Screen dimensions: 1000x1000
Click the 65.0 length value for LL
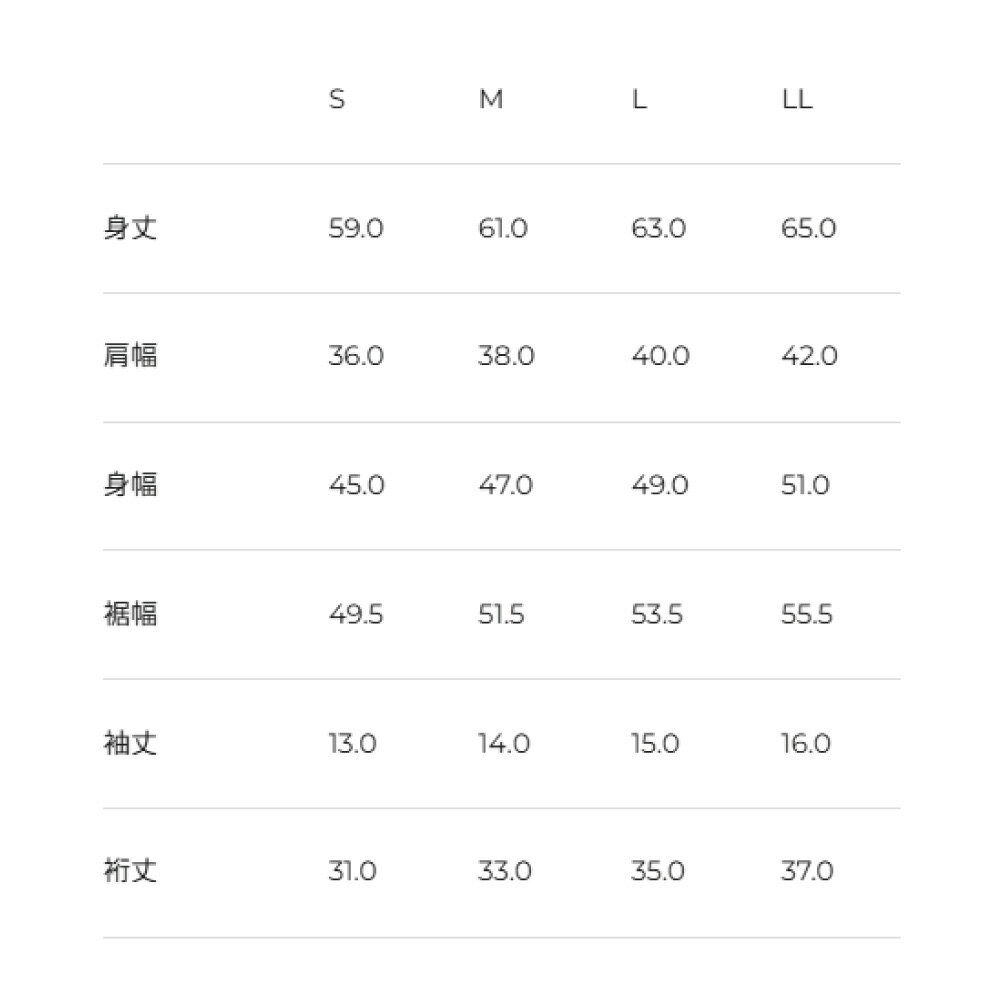(808, 229)
